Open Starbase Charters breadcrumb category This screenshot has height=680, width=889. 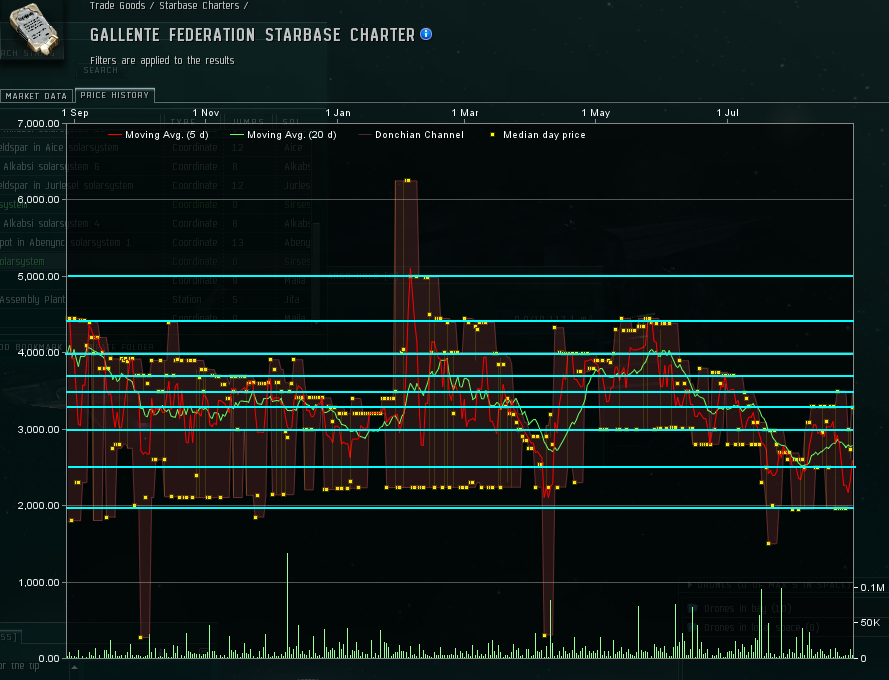click(x=199, y=6)
